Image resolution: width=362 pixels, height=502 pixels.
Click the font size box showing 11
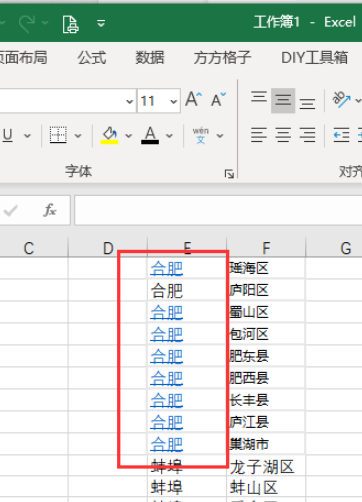(152, 101)
